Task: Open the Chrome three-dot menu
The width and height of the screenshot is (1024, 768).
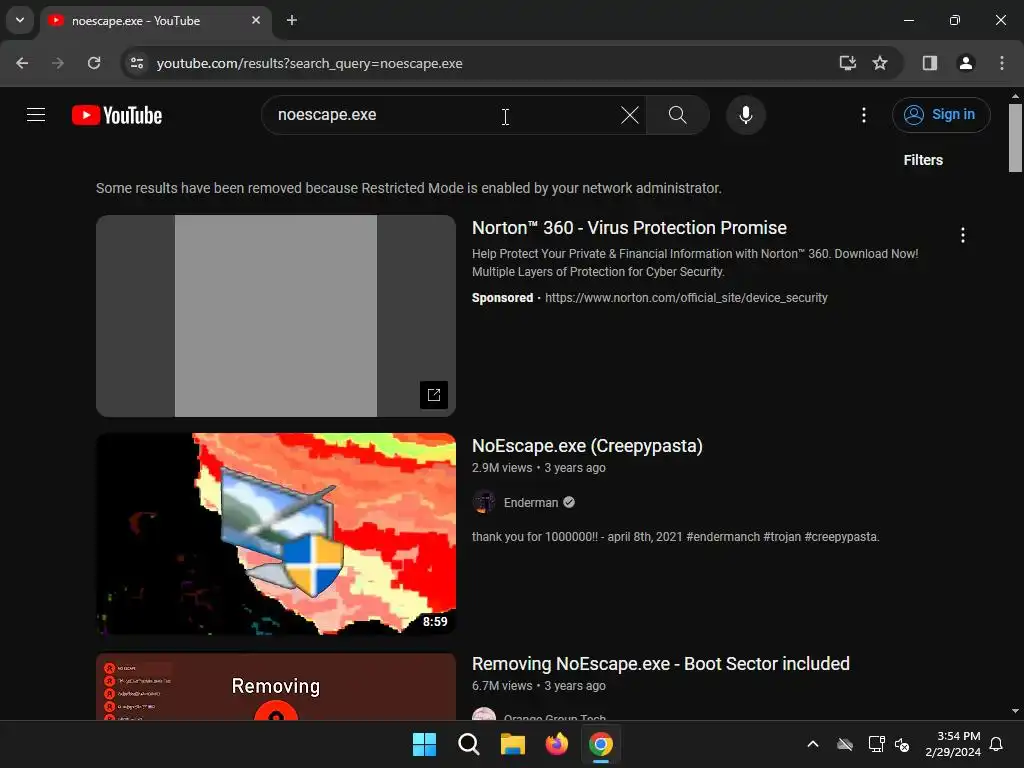Action: [x=1001, y=63]
